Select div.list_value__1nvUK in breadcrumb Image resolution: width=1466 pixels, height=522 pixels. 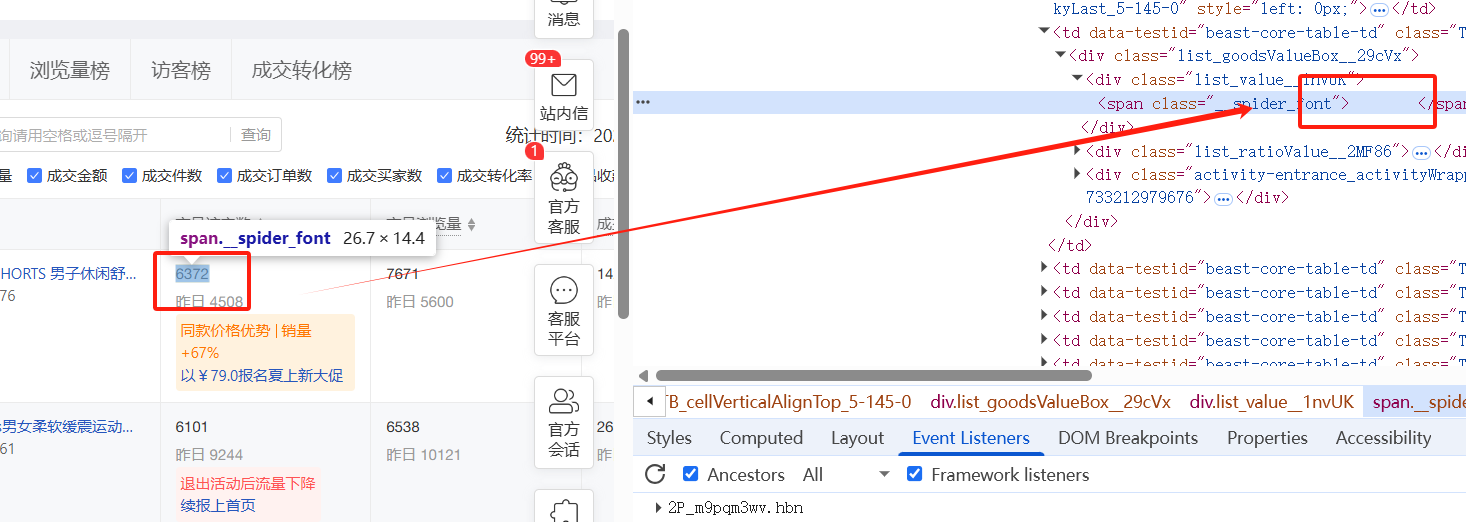1272,402
